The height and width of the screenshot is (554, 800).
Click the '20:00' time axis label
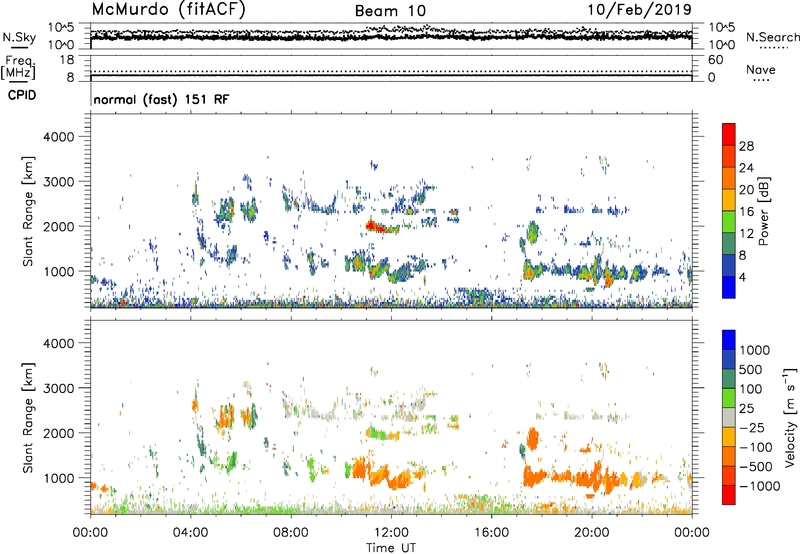click(591, 533)
